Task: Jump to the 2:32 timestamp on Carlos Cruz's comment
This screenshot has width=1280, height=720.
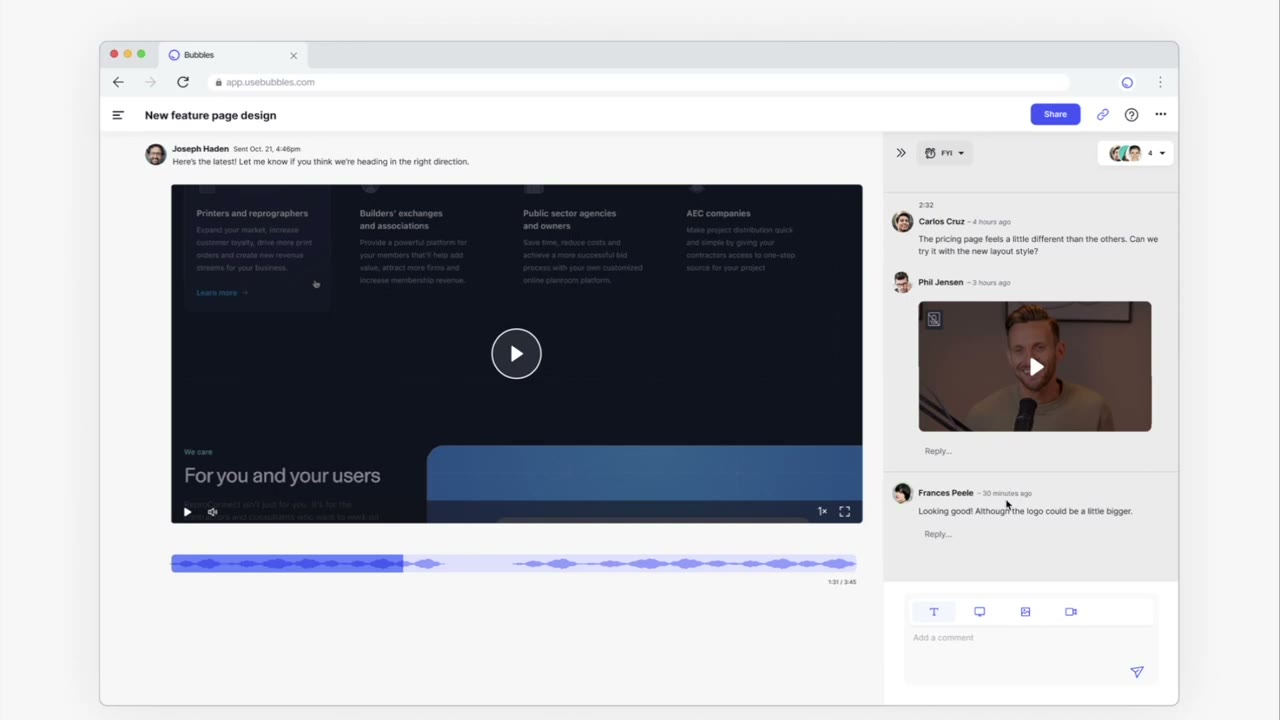Action: (x=926, y=205)
